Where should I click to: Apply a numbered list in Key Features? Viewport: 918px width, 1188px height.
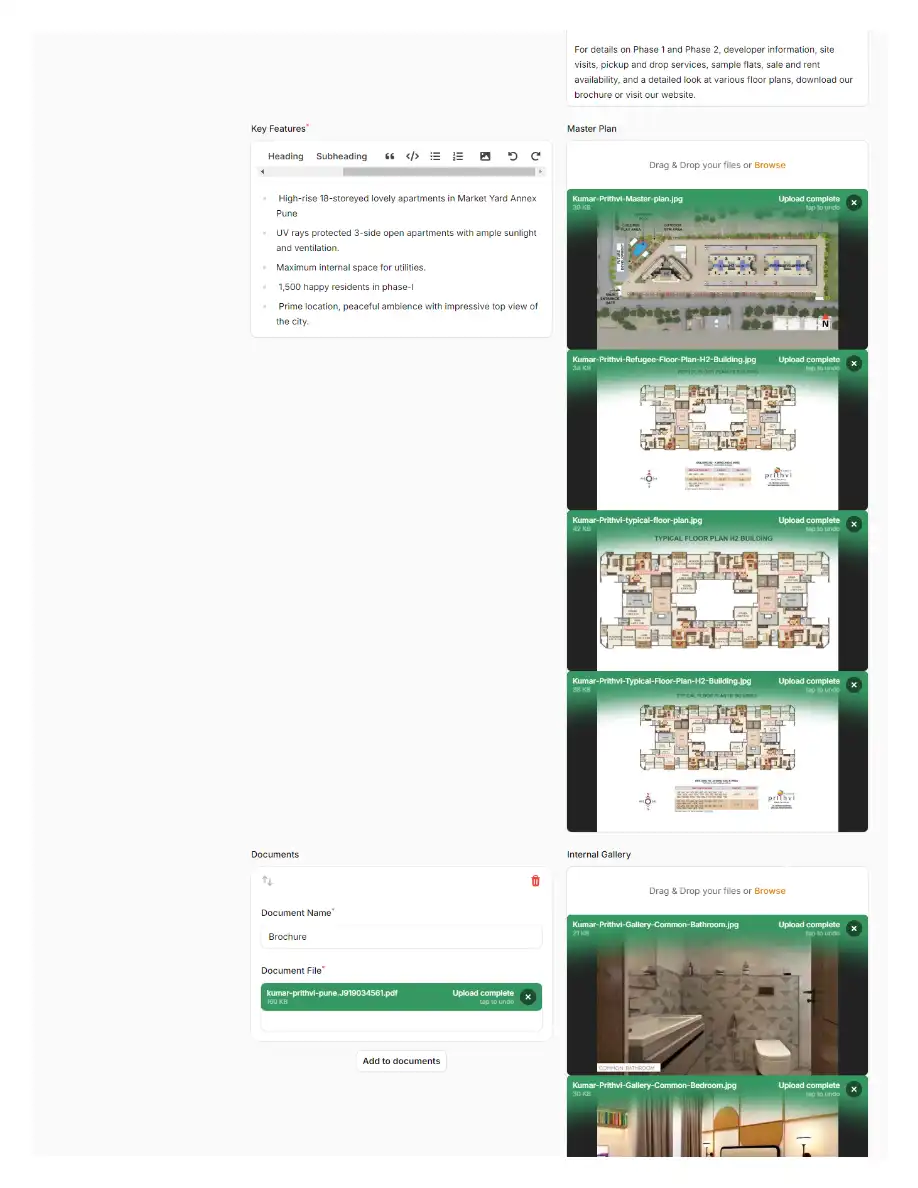pos(457,156)
